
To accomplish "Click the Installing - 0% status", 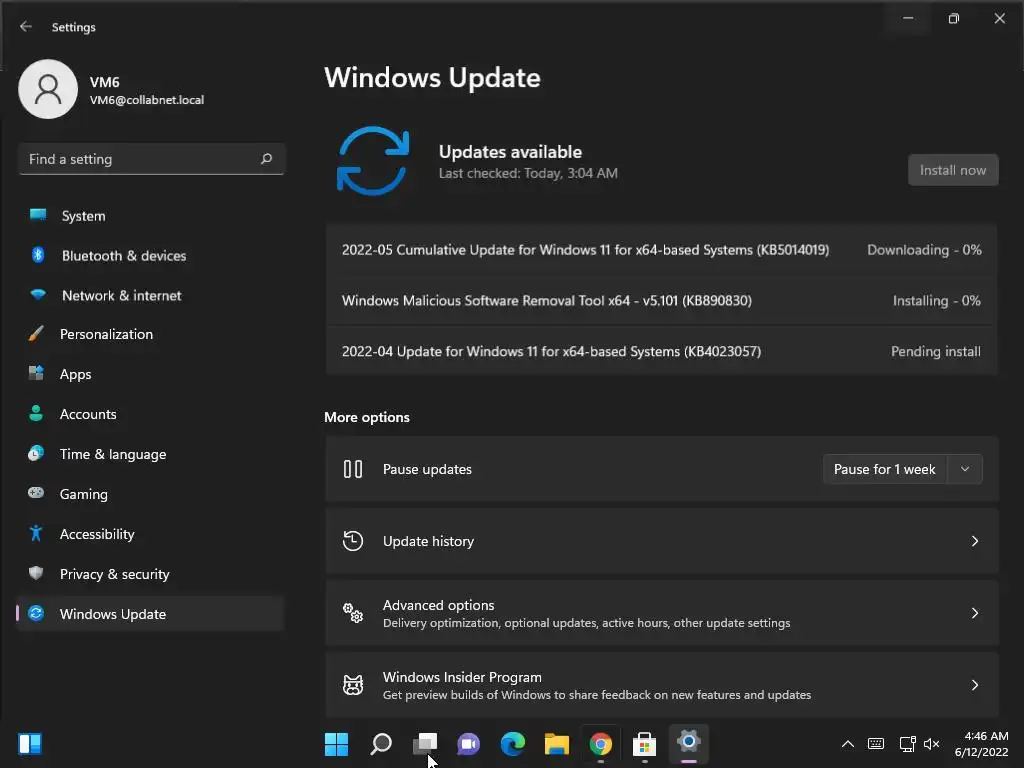I will click(x=936, y=300).
